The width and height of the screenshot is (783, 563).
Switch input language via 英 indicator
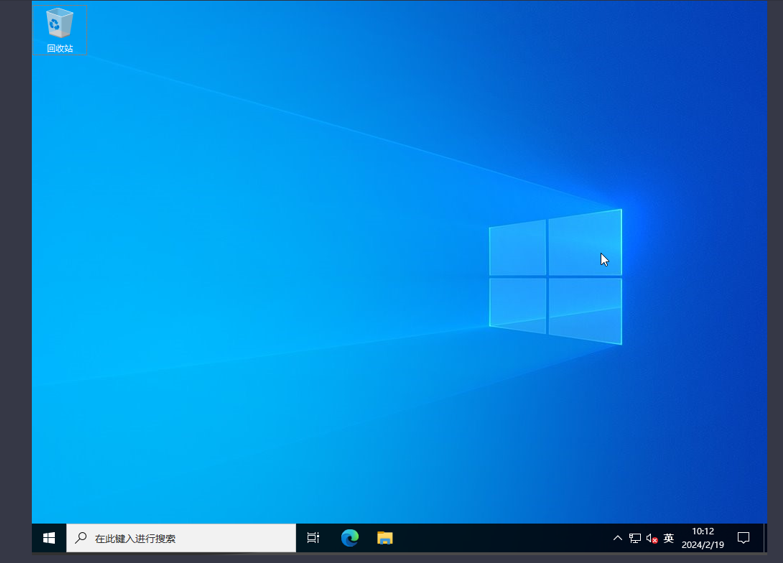(669, 538)
